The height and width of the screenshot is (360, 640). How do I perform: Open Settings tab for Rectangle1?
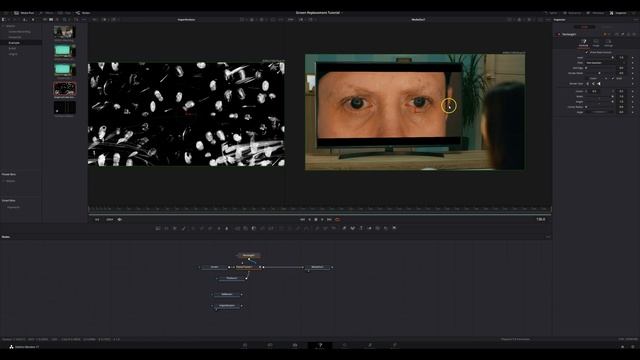pyautogui.click(x=609, y=43)
